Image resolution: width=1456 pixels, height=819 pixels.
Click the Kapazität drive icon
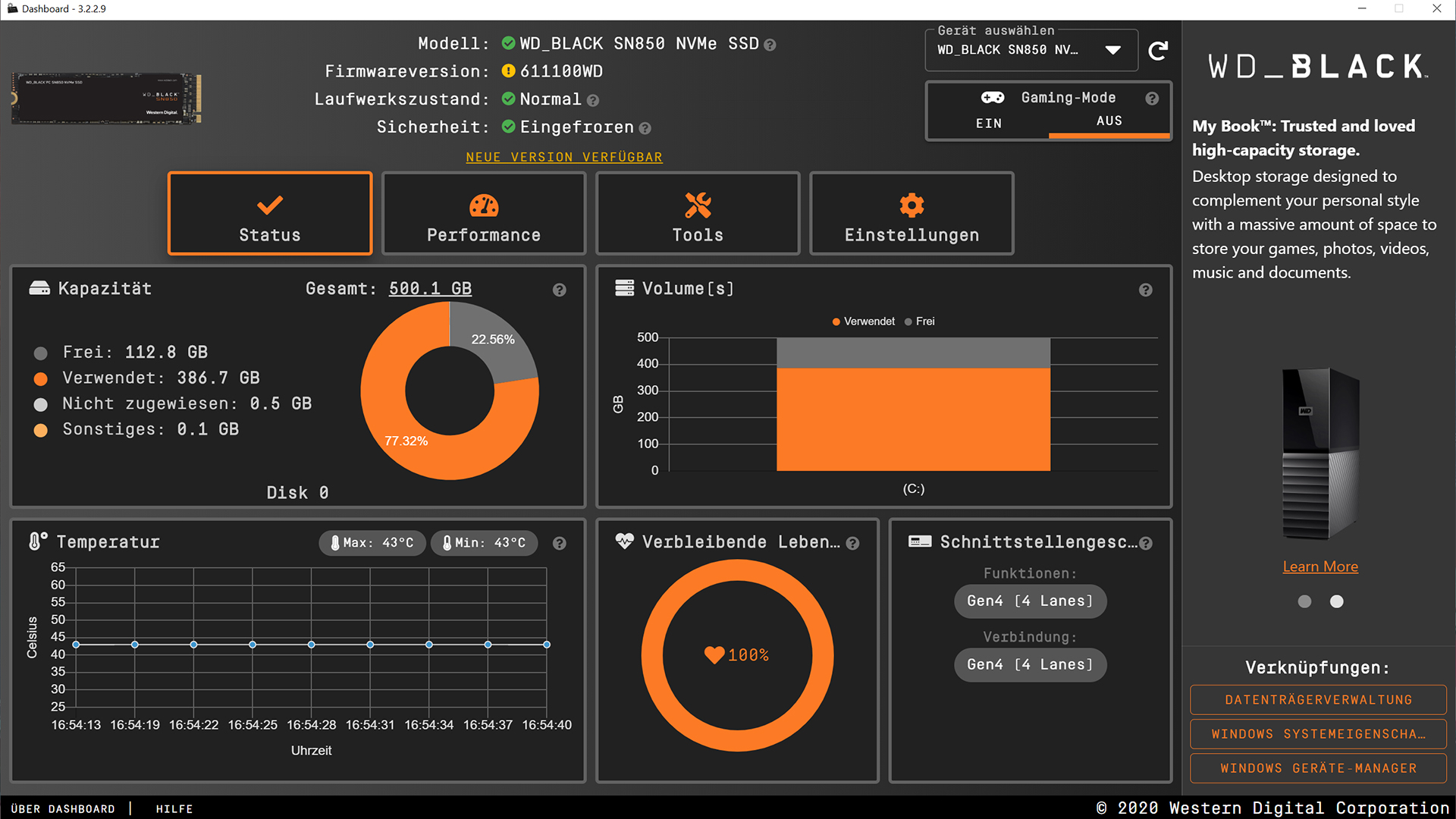pyautogui.click(x=39, y=288)
